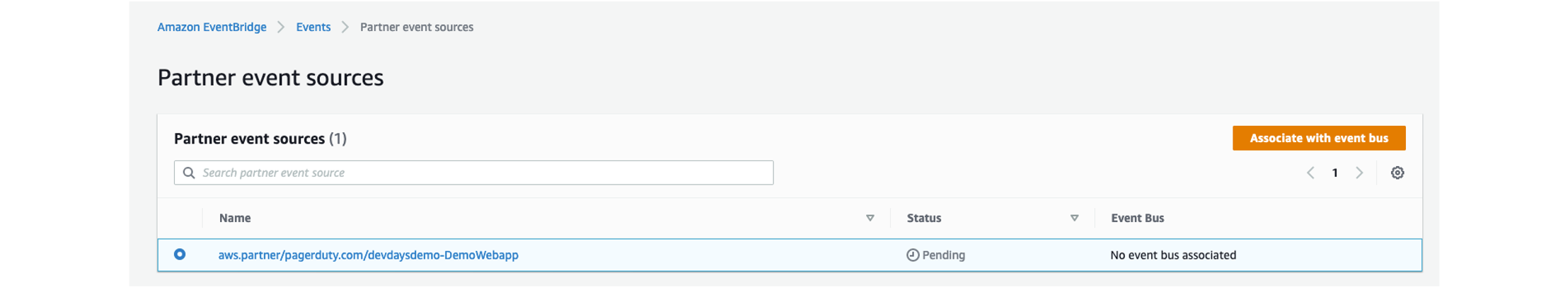Image resolution: width=1568 pixels, height=287 pixels.
Task: Sort by the Name column arrow
Action: 870,218
